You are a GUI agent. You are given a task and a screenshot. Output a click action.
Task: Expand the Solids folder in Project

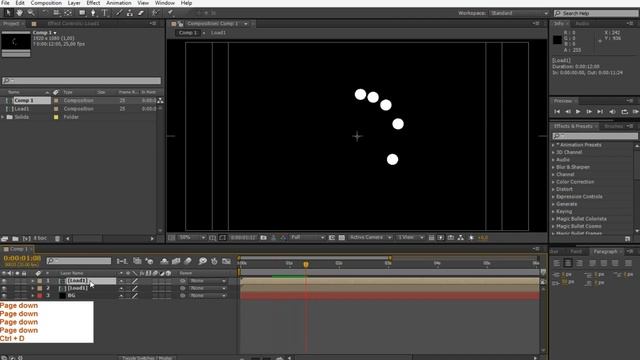pos(3,117)
